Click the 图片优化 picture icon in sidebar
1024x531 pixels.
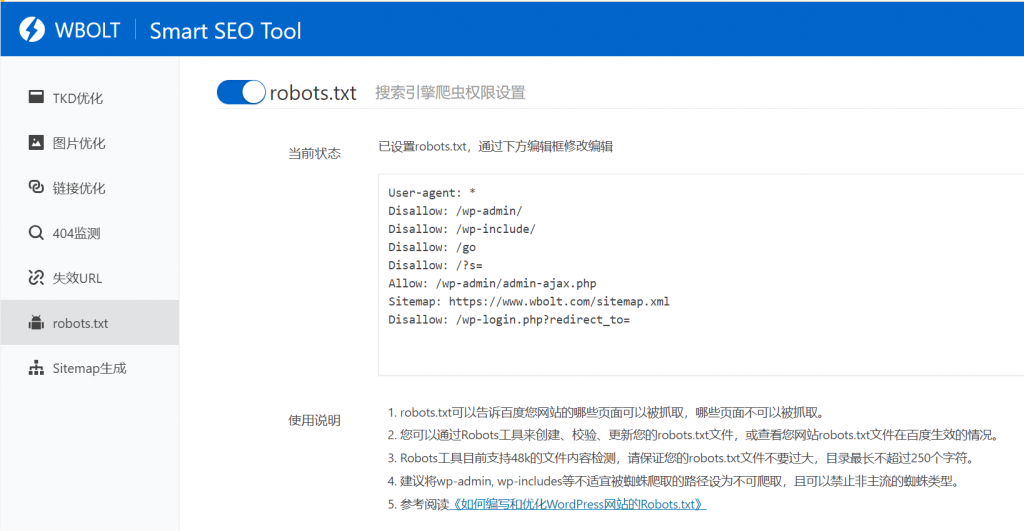[36, 142]
